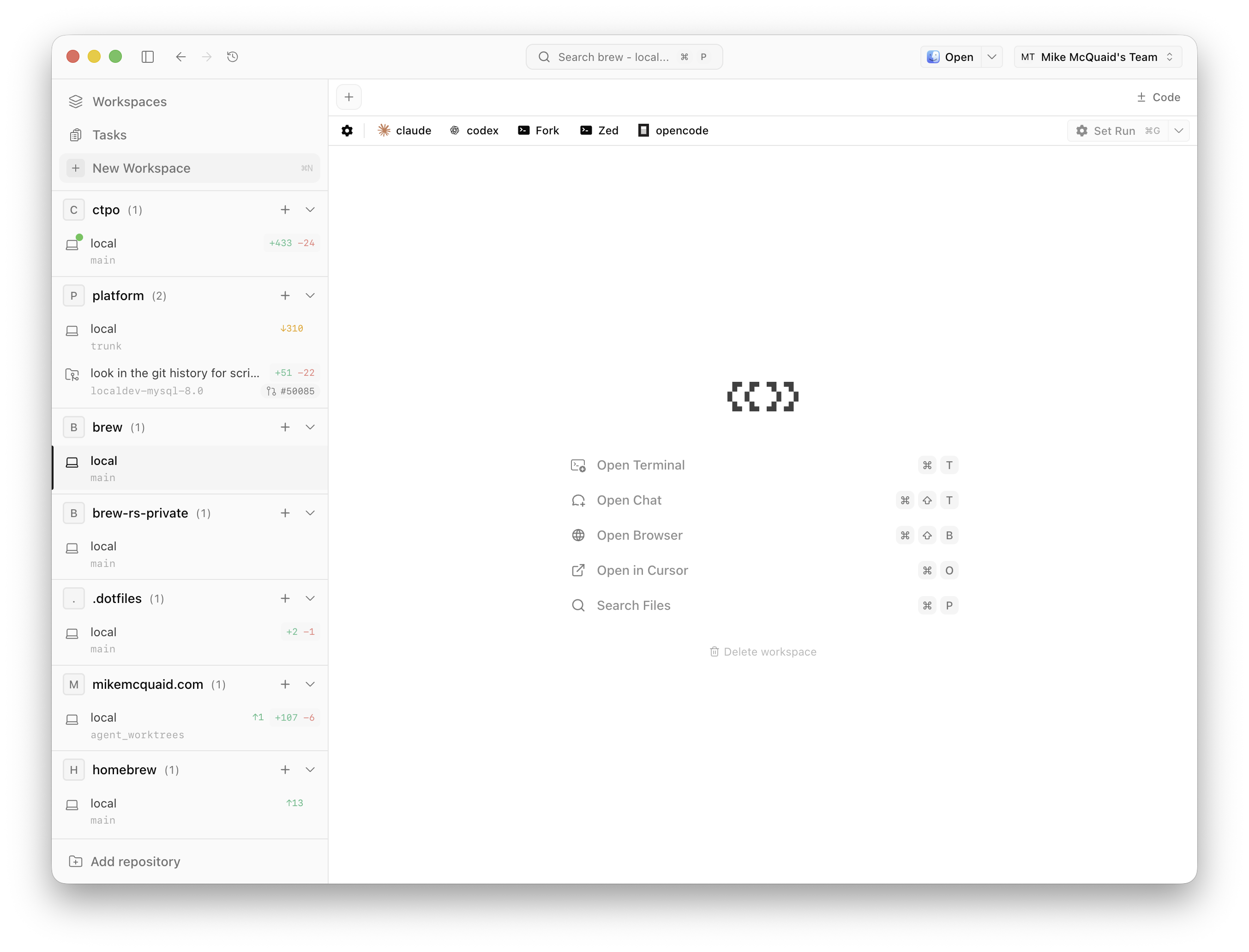The image size is (1249, 952).
Task: Go back with the left arrow
Action: click(x=180, y=57)
